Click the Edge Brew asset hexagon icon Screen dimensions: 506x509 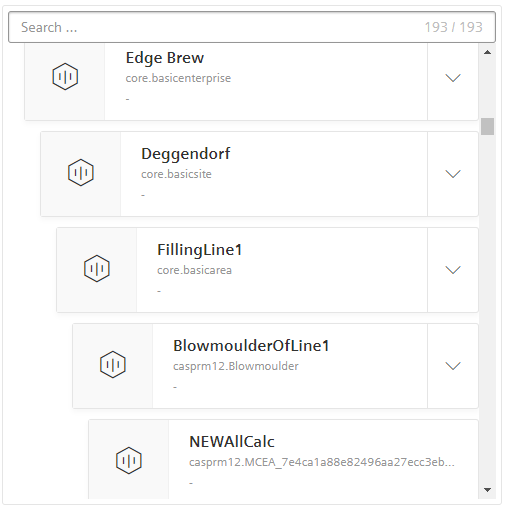point(65,77)
